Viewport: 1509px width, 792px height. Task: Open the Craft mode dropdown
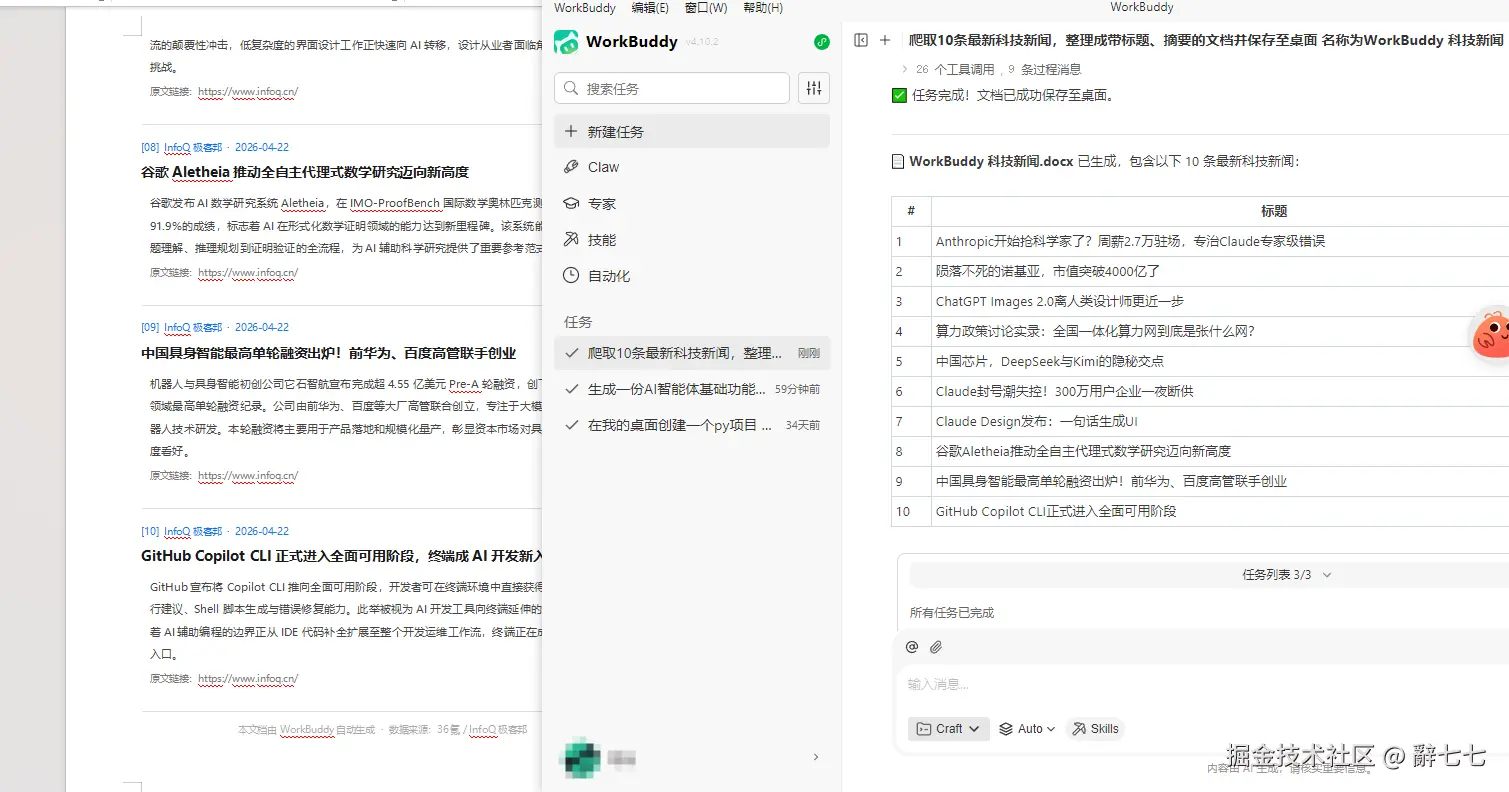(x=949, y=729)
